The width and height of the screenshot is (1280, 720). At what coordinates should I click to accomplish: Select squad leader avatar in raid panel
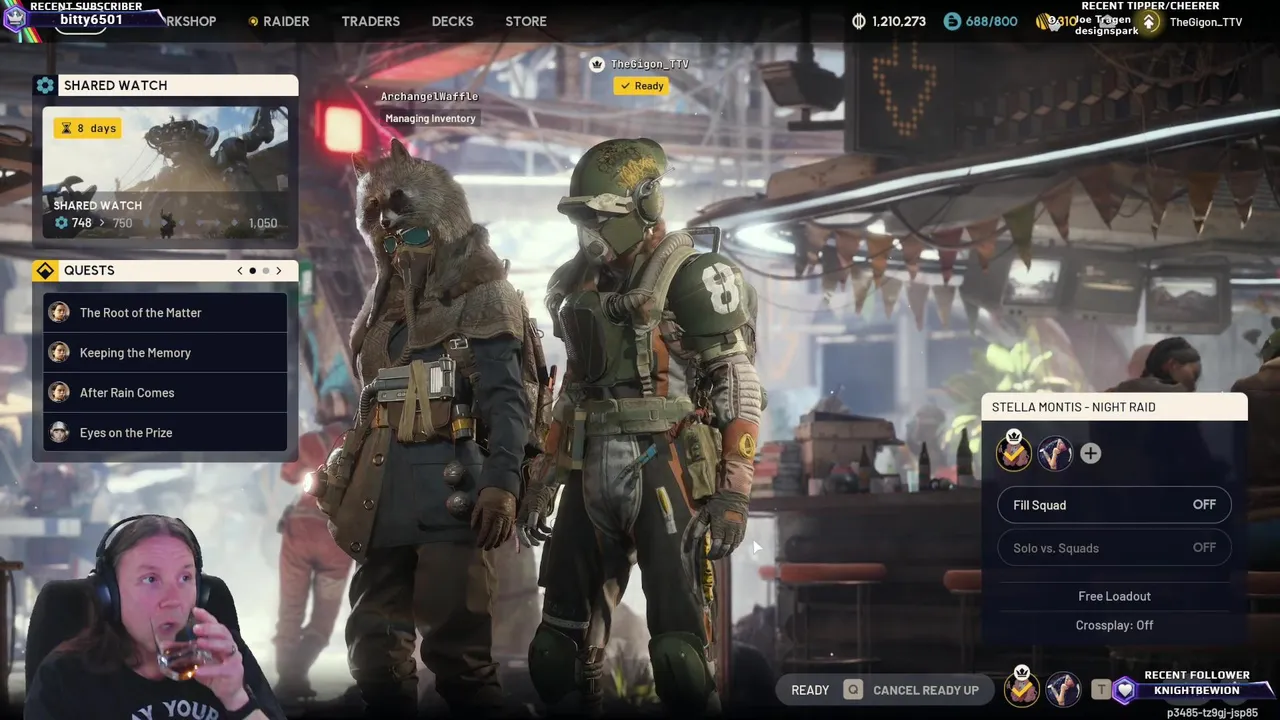tap(1014, 453)
